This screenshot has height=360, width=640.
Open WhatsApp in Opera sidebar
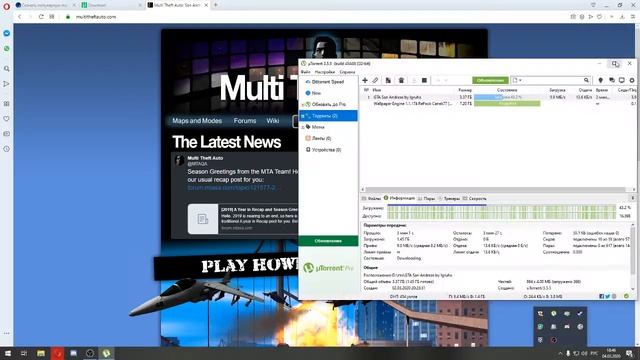click(7, 49)
